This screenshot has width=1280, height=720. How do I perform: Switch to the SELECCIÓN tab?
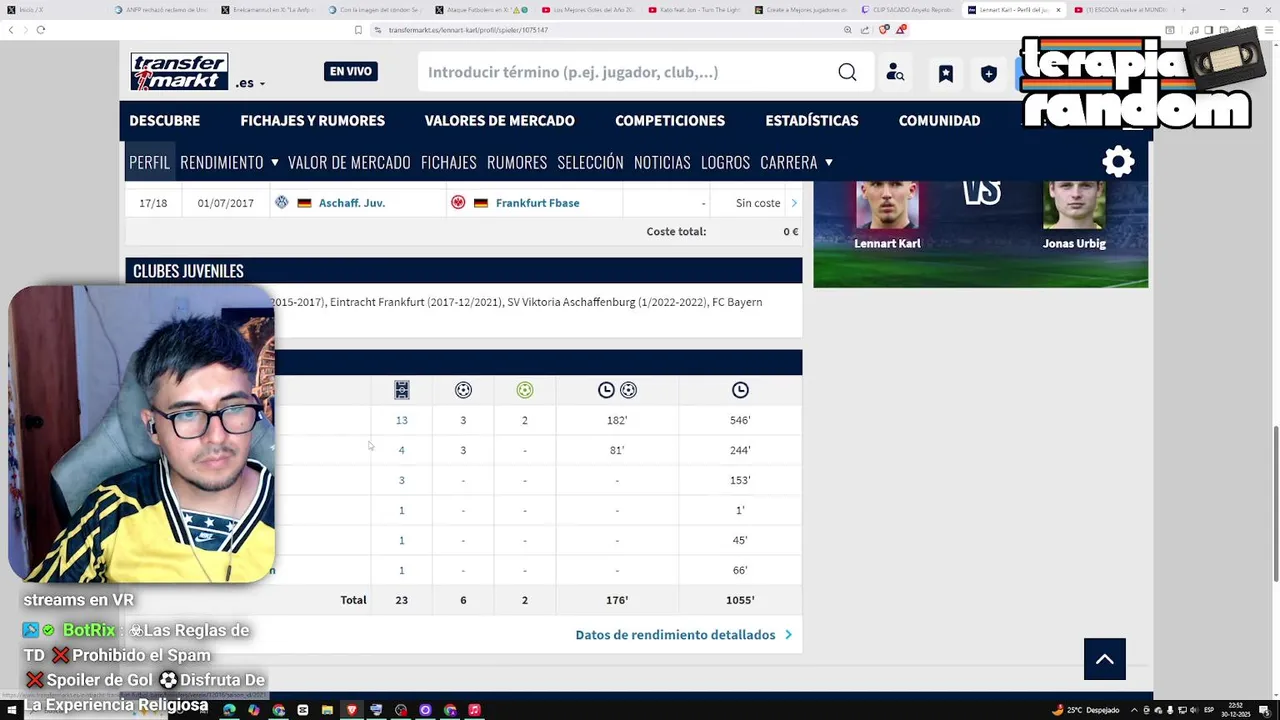coord(590,162)
